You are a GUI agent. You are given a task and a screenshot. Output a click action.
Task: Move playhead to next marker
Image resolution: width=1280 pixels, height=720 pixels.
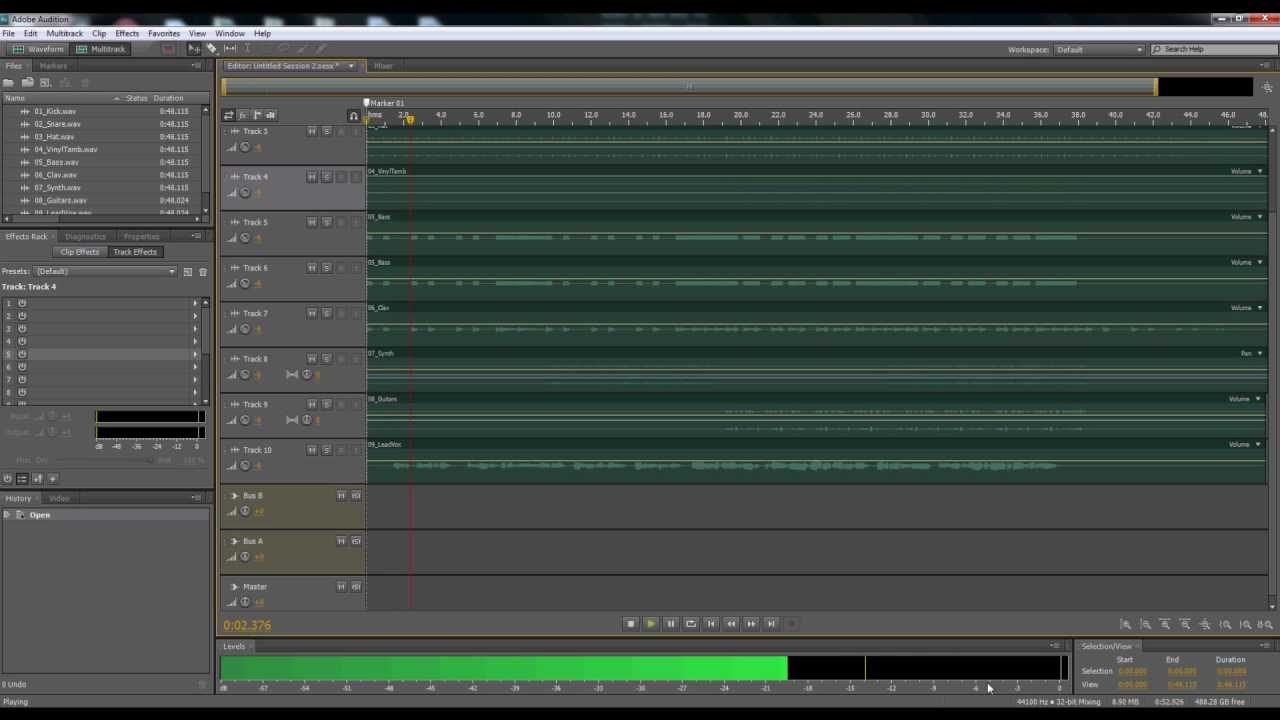coord(771,623)
